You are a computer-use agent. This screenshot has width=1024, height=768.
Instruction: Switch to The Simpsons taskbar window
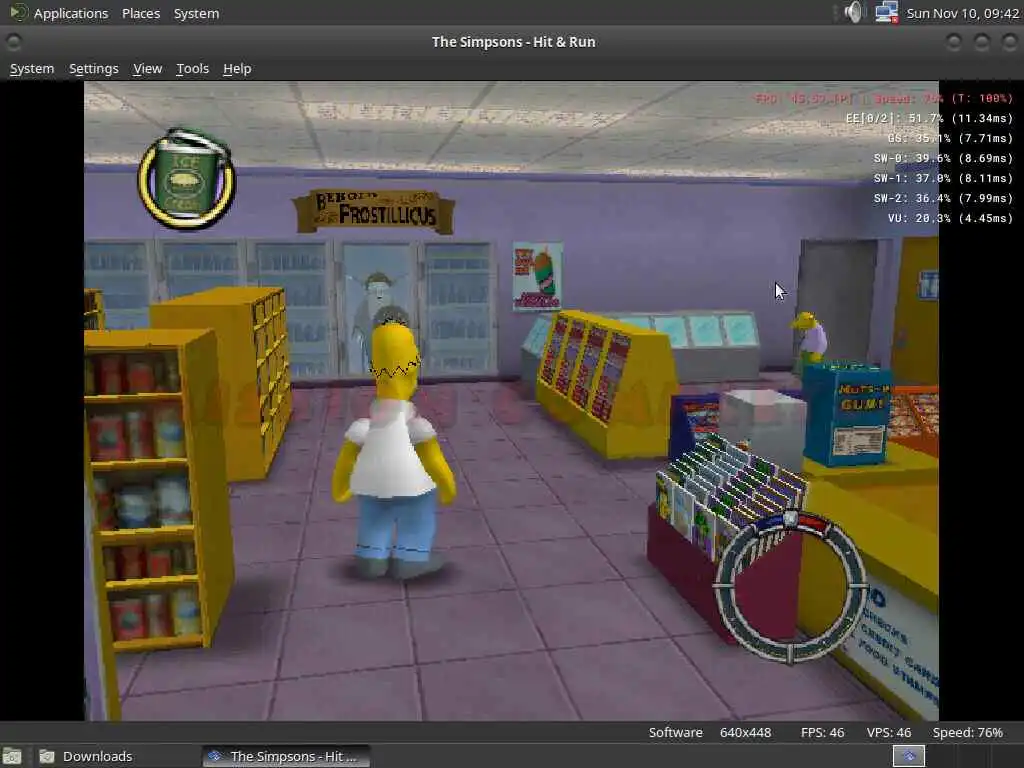(286, 756)
